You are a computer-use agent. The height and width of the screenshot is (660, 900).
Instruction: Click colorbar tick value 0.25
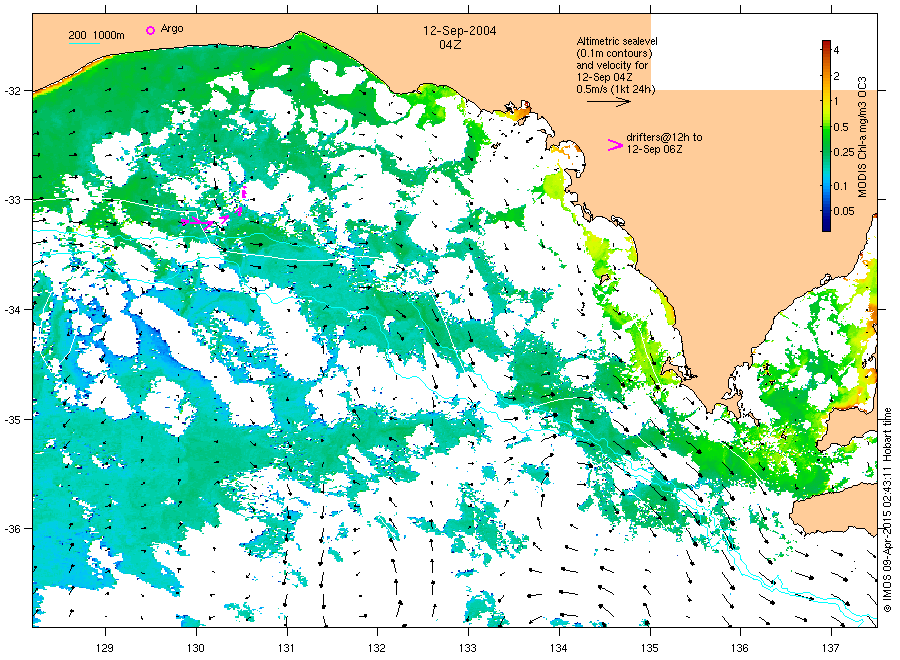pos(844,152)
